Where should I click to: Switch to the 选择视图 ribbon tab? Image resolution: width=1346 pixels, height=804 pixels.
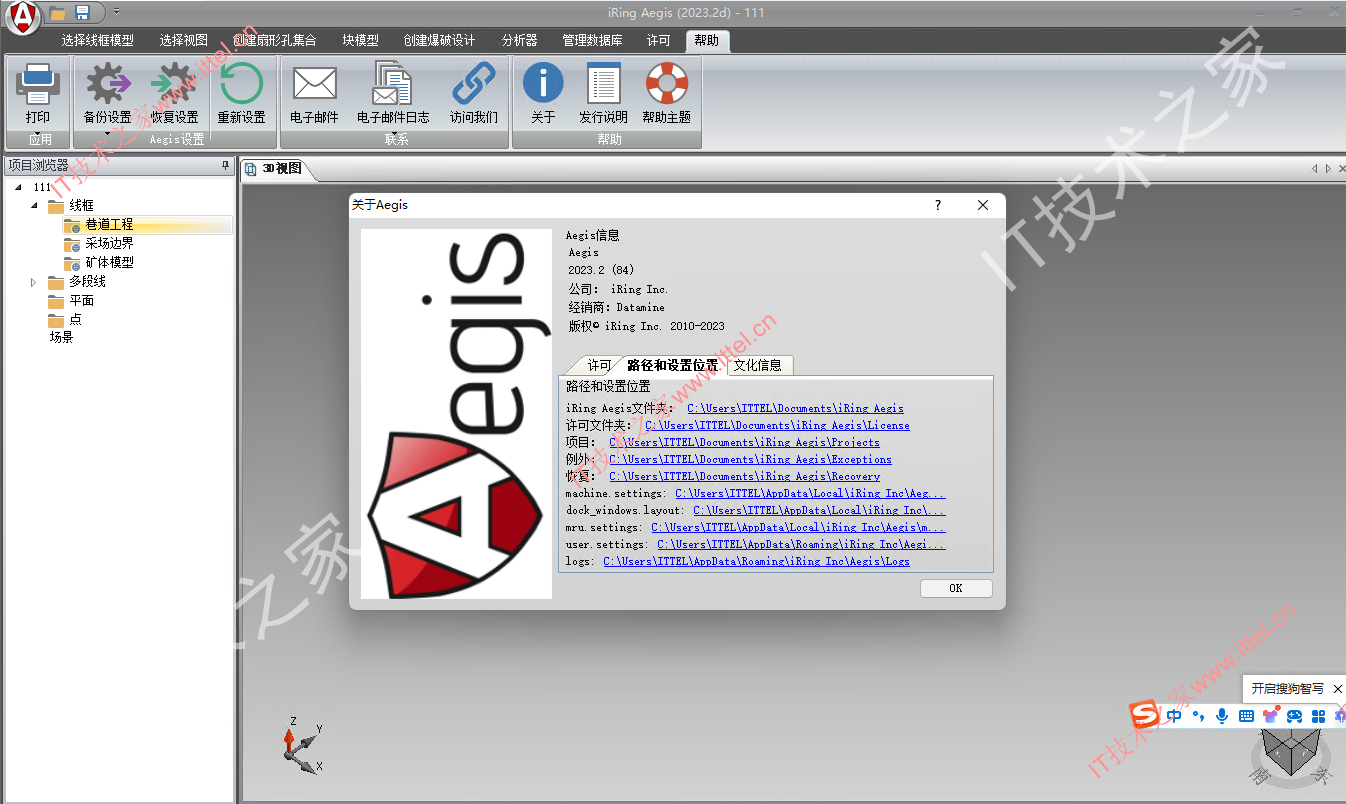184,41
